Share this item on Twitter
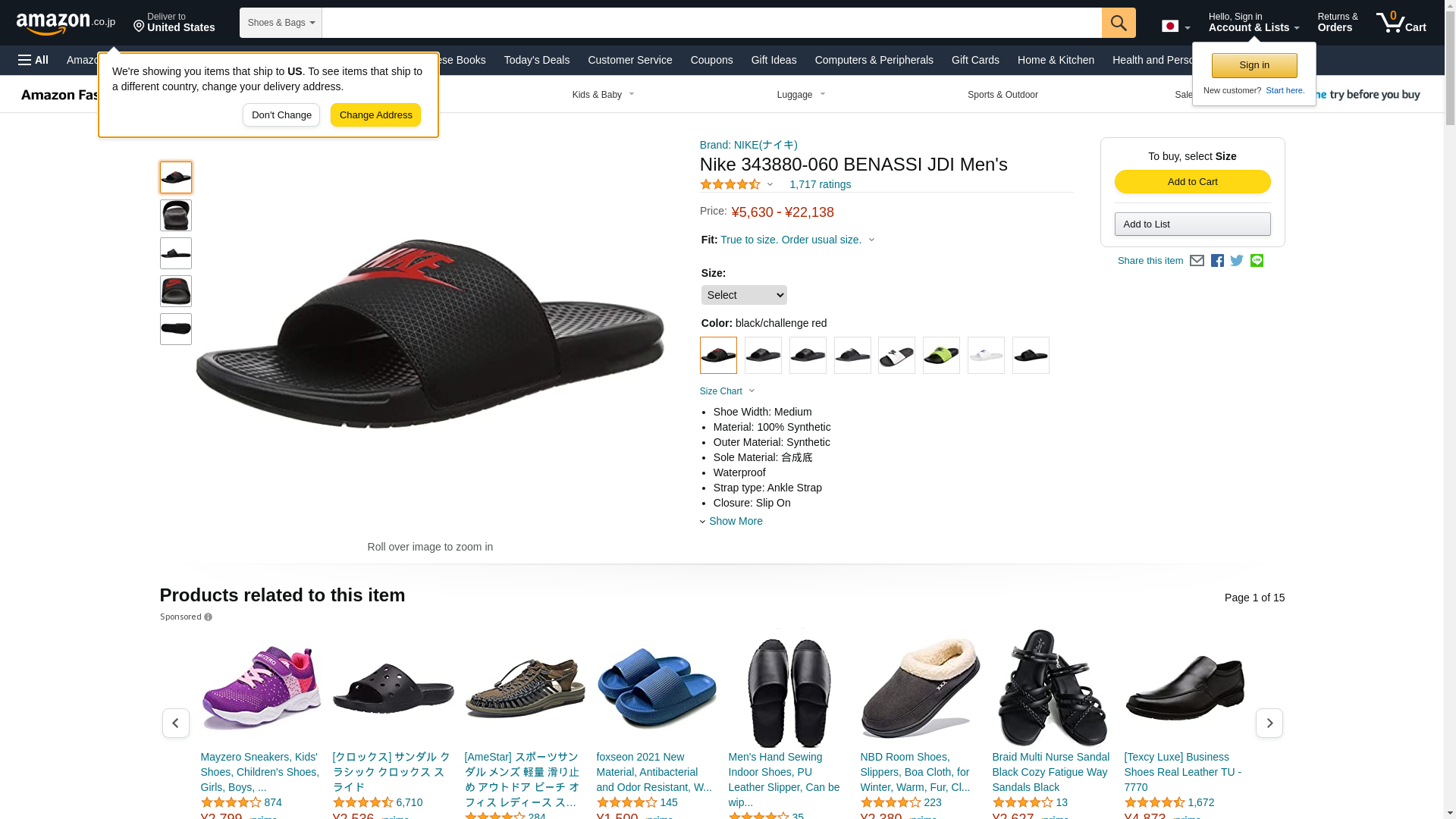Image resolution: width=1456 pixels, height=819 pixels. point(1237,261)
